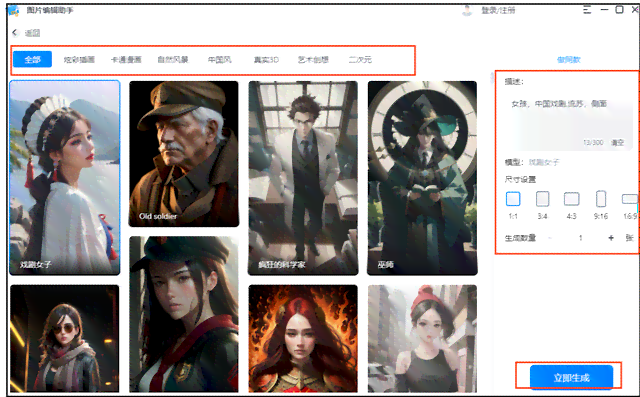Screen dimensions: 640x397
Task: Select the girl with red beanie thumbnail
Action: (x=422, y=339)
